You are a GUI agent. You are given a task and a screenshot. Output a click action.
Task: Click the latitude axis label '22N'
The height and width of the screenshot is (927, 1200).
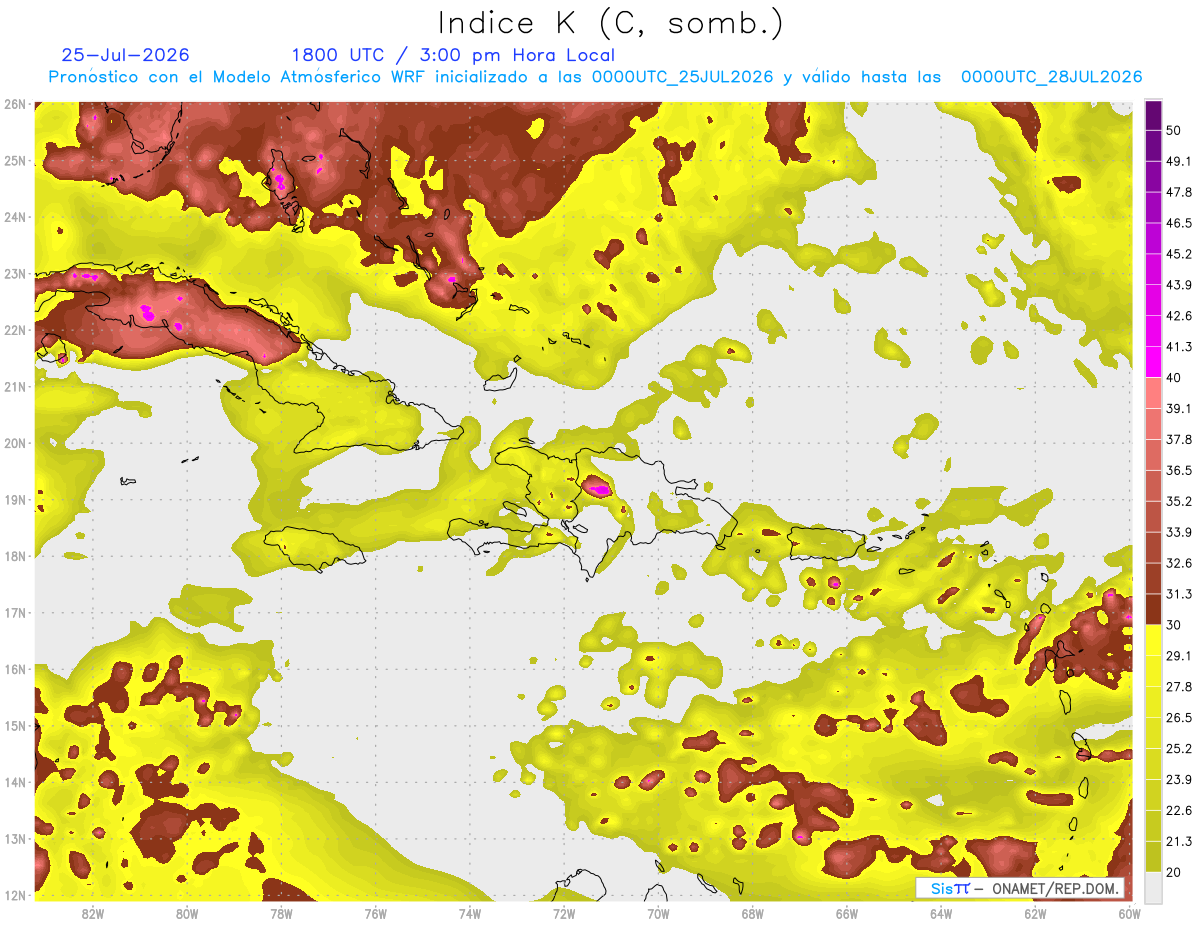pos(15,330)
